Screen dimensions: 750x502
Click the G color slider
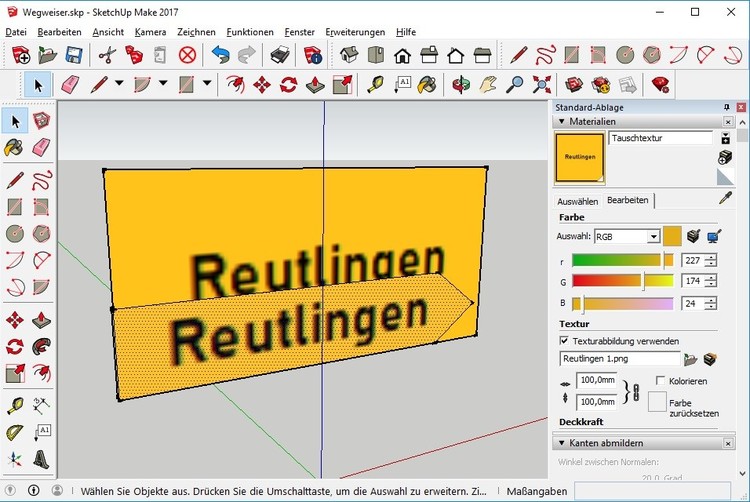coord(622,281)
